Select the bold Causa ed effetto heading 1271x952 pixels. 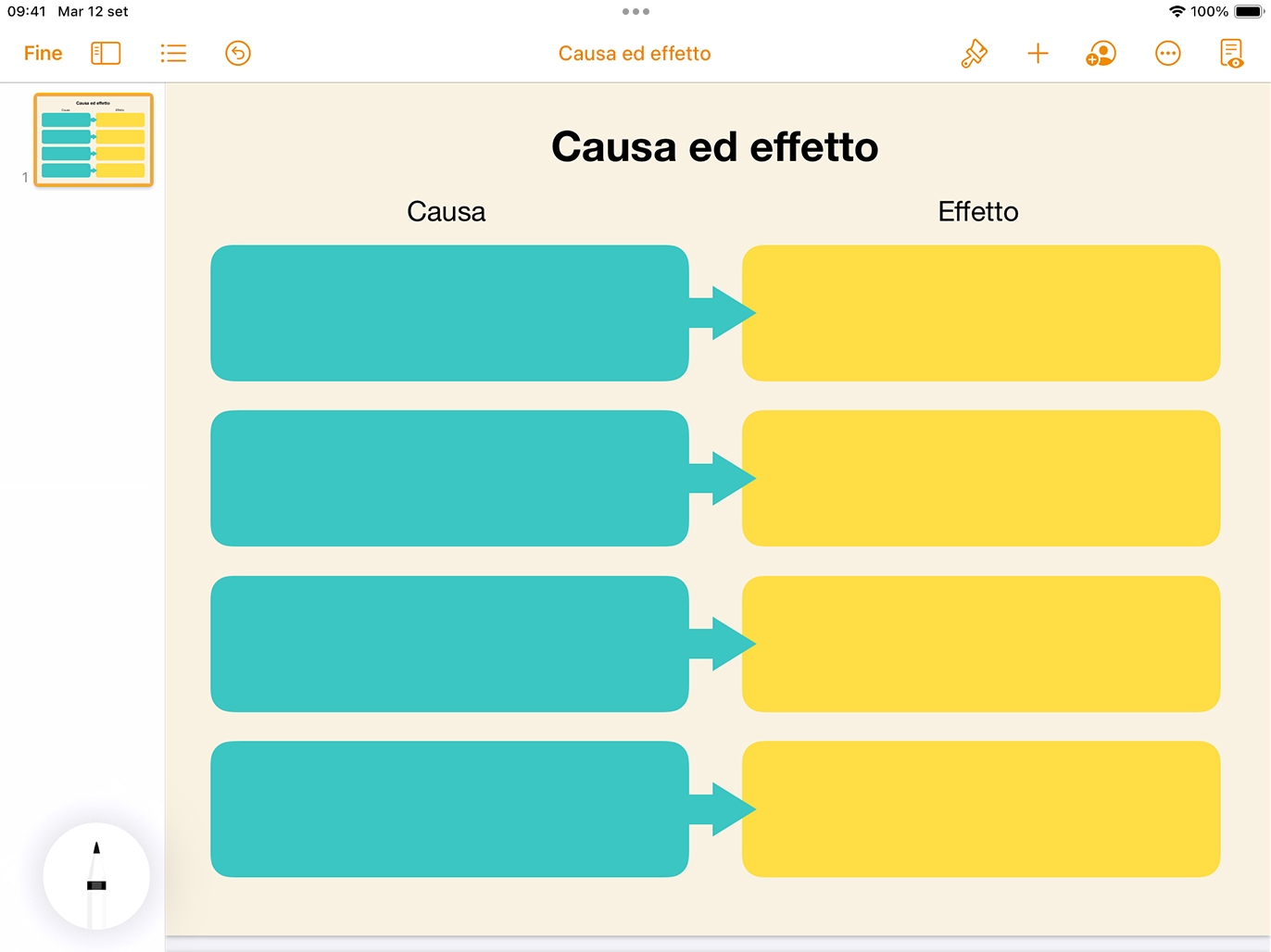click(x=715, y=147)
